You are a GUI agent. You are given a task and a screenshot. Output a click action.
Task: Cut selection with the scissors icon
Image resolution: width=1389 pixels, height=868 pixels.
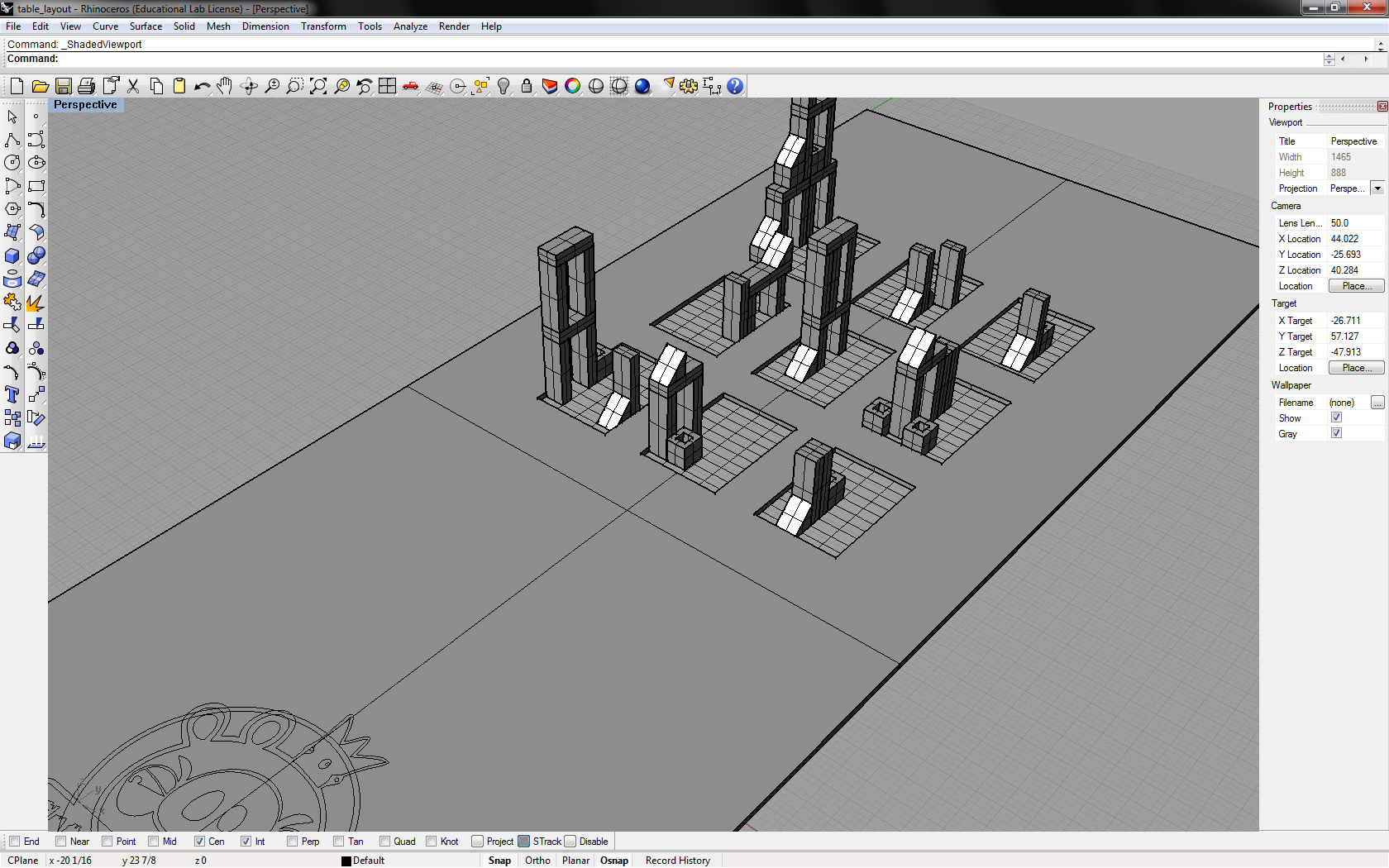pos(133,86)
